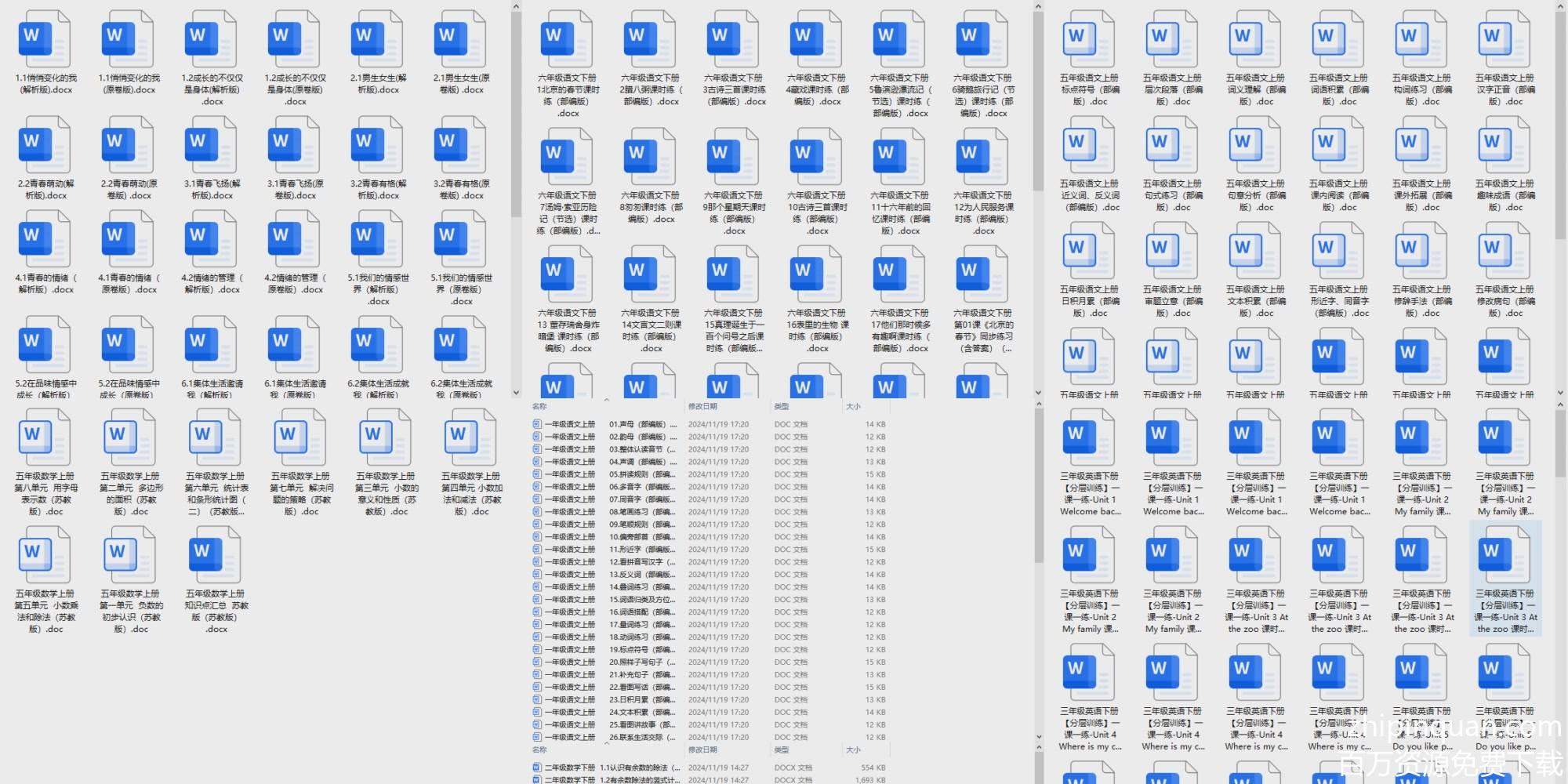Sort by 修改日期 header above 一年级语文上册 files
Screen dimensions: 1568x784
702,406
